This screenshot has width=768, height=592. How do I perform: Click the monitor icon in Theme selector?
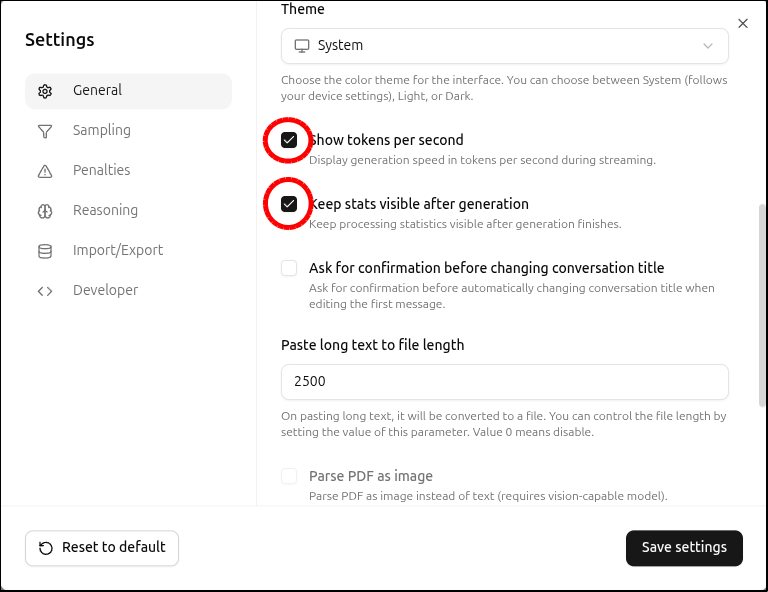point(301,46)
